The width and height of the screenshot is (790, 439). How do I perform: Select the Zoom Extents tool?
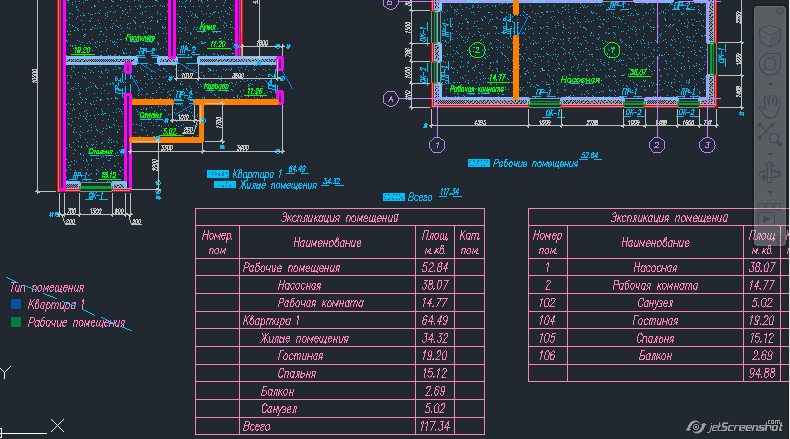tap(770, 134)
